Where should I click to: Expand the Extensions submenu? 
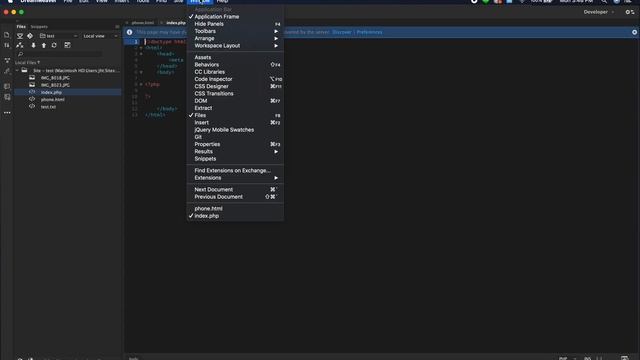(x=236, y=178)
